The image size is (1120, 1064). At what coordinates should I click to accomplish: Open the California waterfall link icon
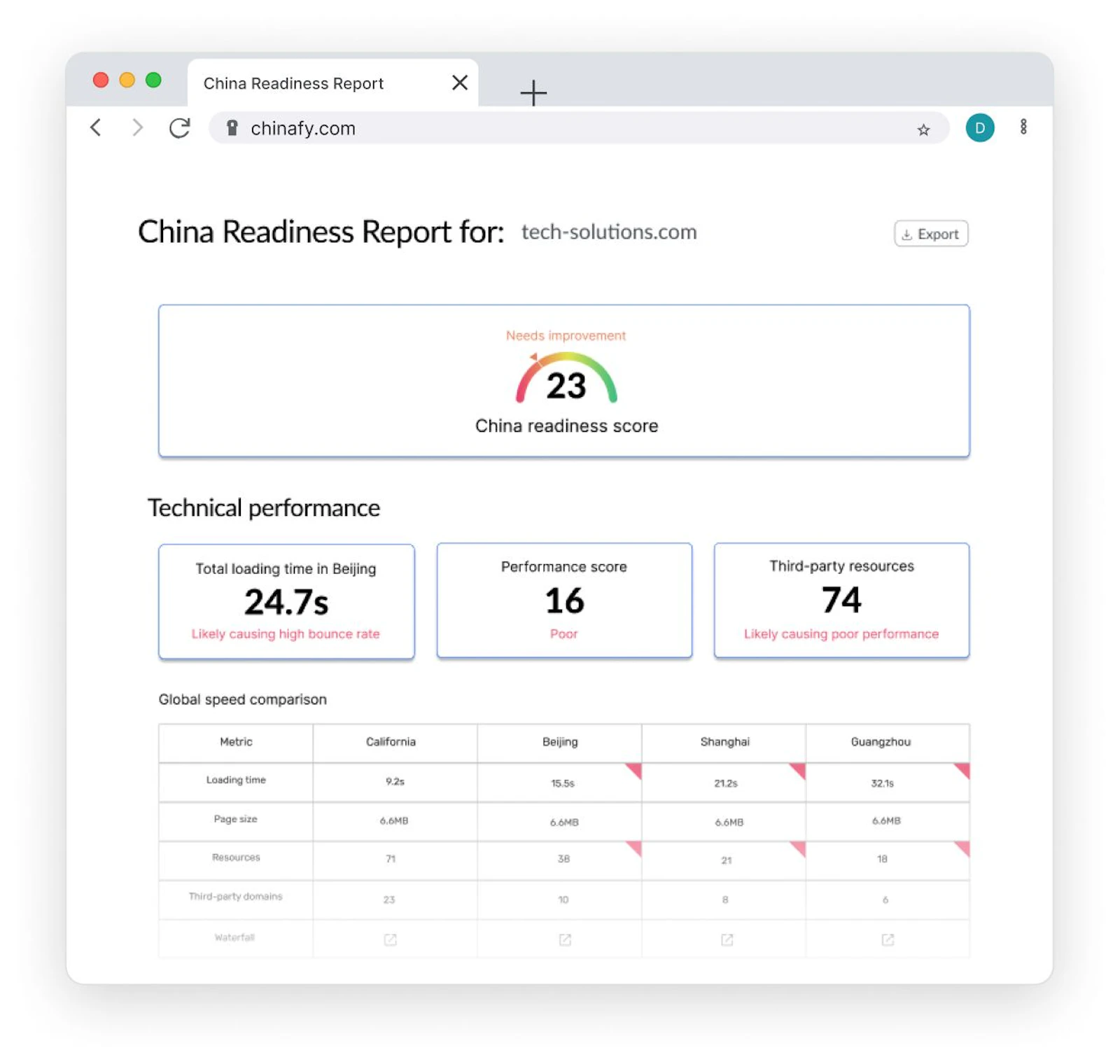(390, 939)
